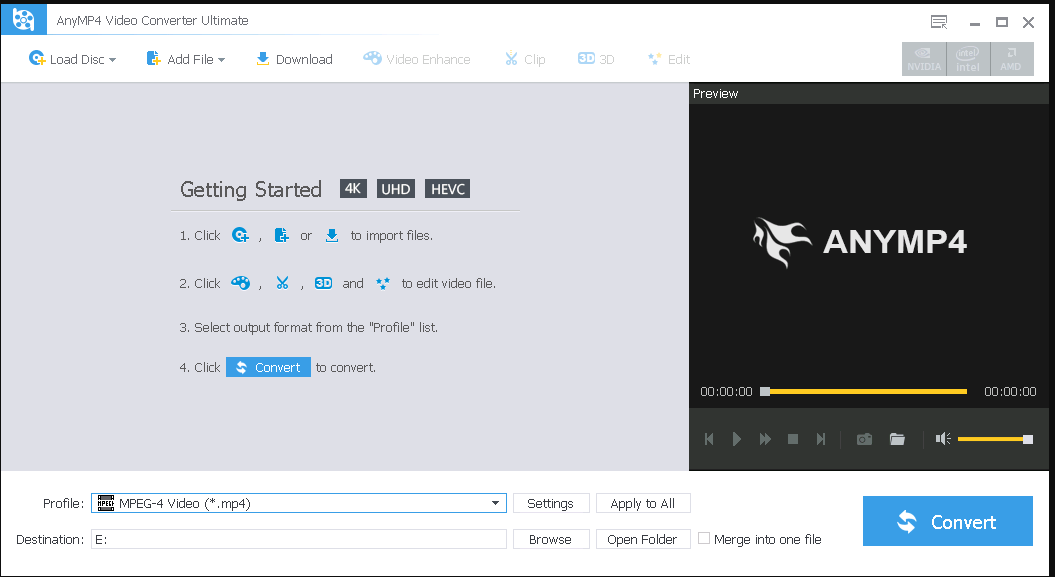The height and width of the screenshot is (577, 1055).
Task: Click 3D icon in step 2
Action: [x=324, y=283]
